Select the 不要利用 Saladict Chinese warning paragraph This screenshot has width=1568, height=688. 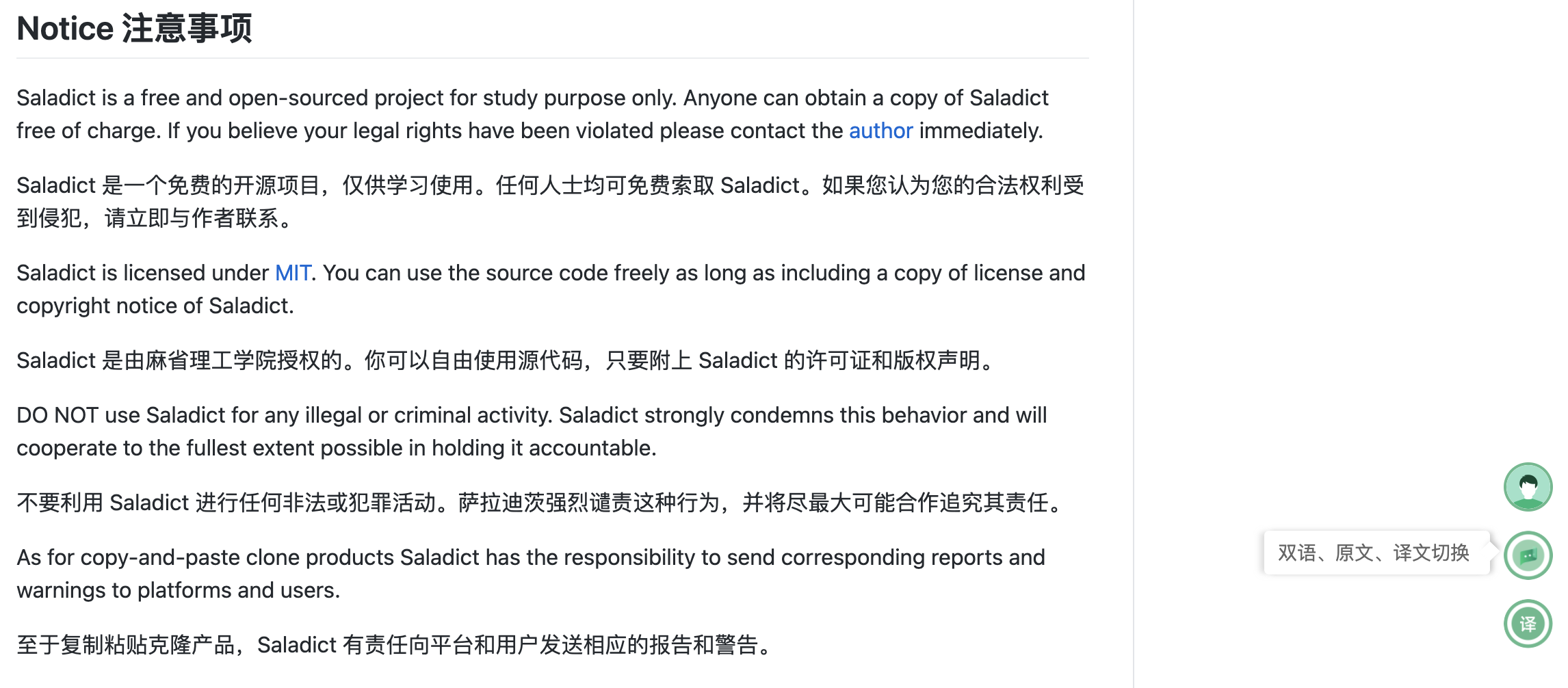(x=540, y=503)
